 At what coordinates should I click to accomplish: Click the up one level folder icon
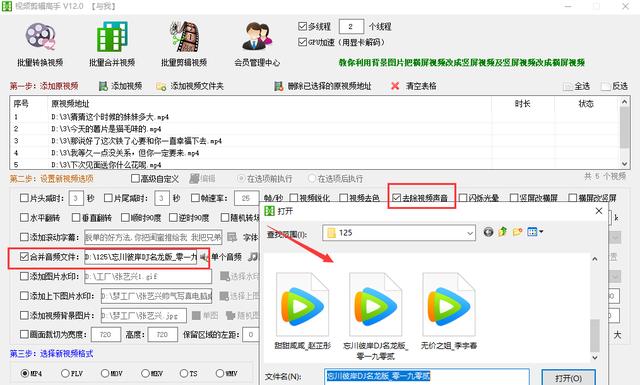pos(502,232)
